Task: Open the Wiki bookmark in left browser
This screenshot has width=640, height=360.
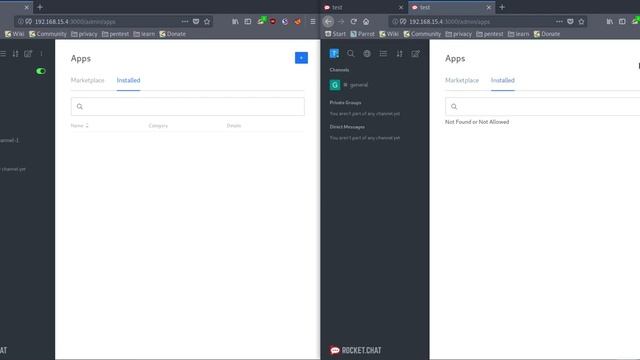Action: pos(14,34)
